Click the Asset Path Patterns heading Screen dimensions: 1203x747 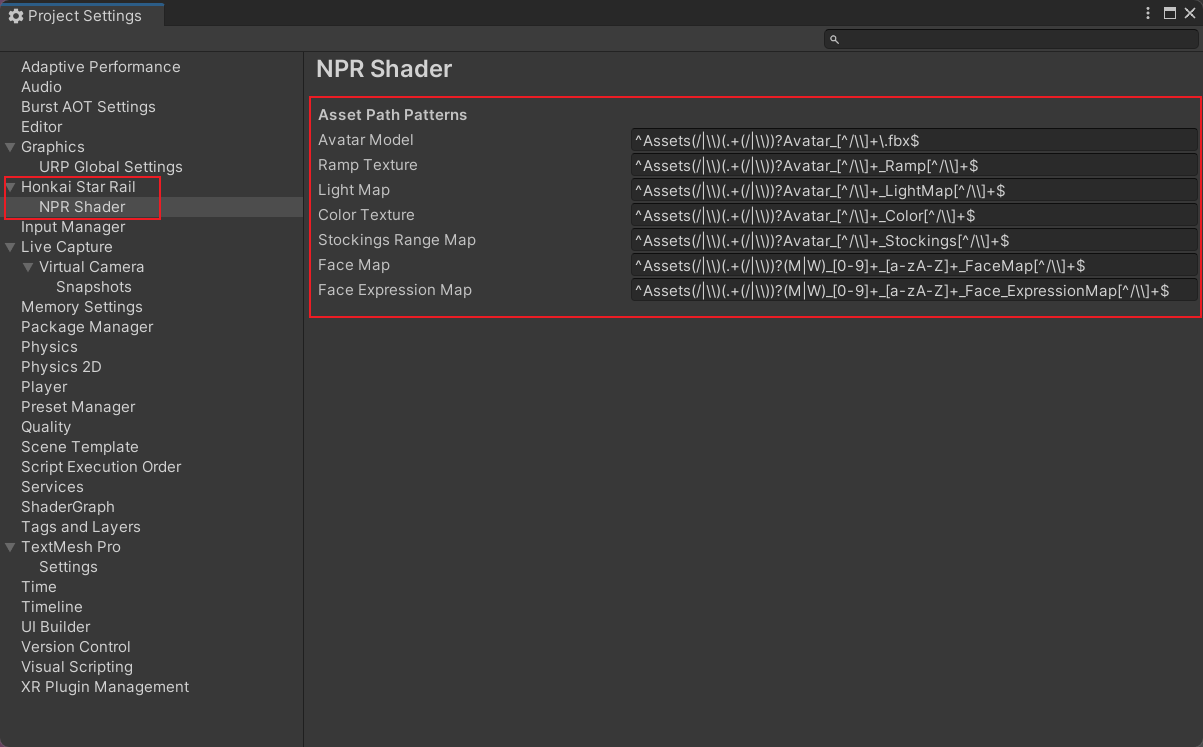[x=393, y=115]
